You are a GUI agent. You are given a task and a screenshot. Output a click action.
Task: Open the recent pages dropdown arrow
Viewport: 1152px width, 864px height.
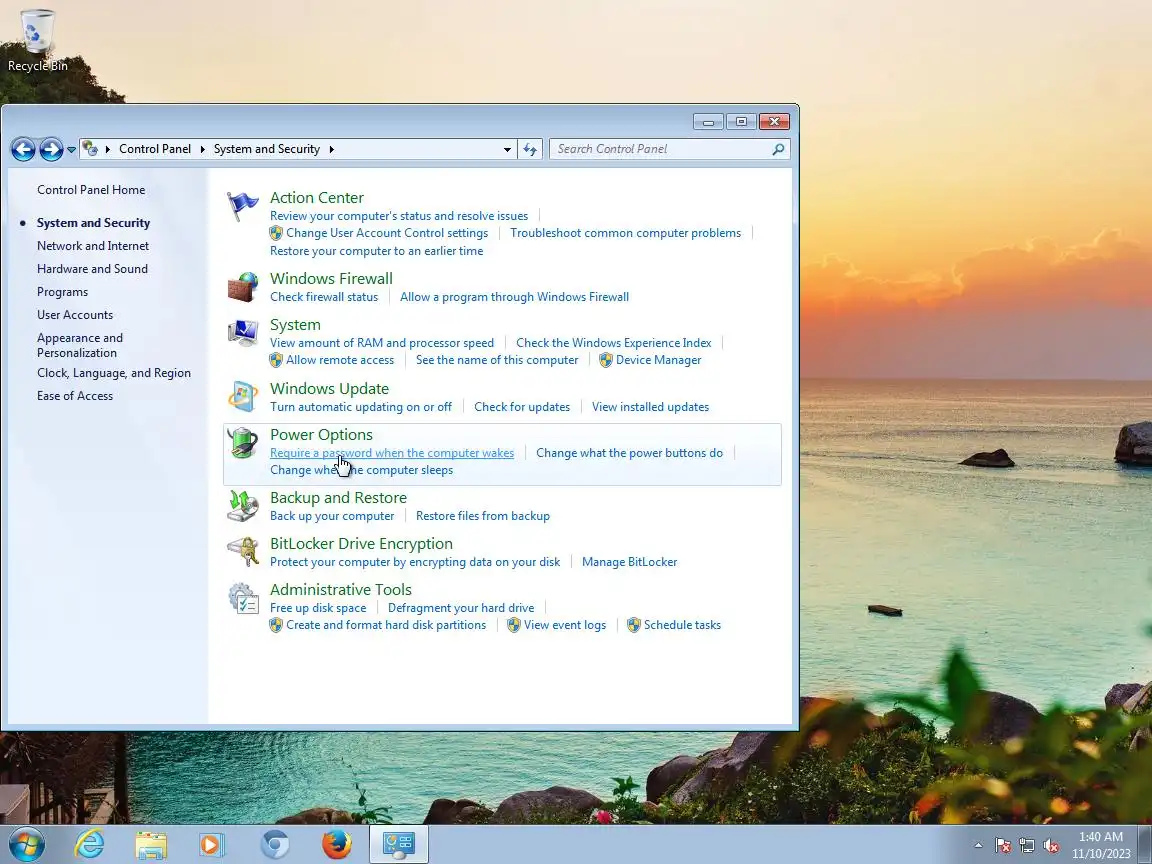(x=71, y=149)
